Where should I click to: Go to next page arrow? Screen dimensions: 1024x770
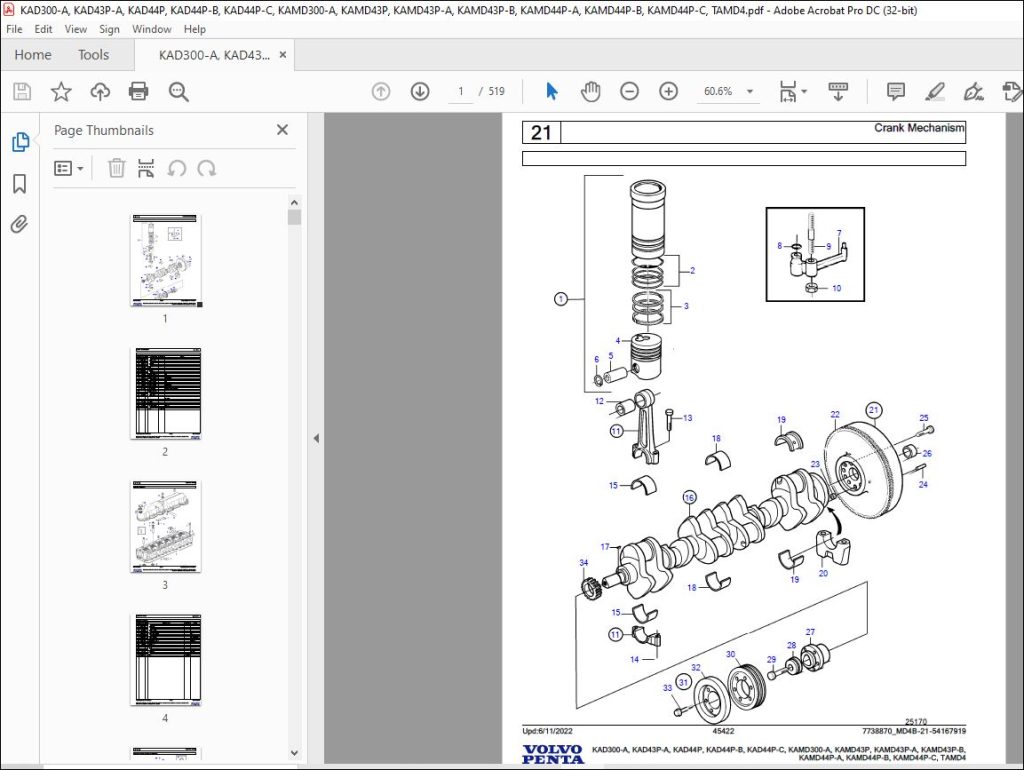[x=420, y=91]
